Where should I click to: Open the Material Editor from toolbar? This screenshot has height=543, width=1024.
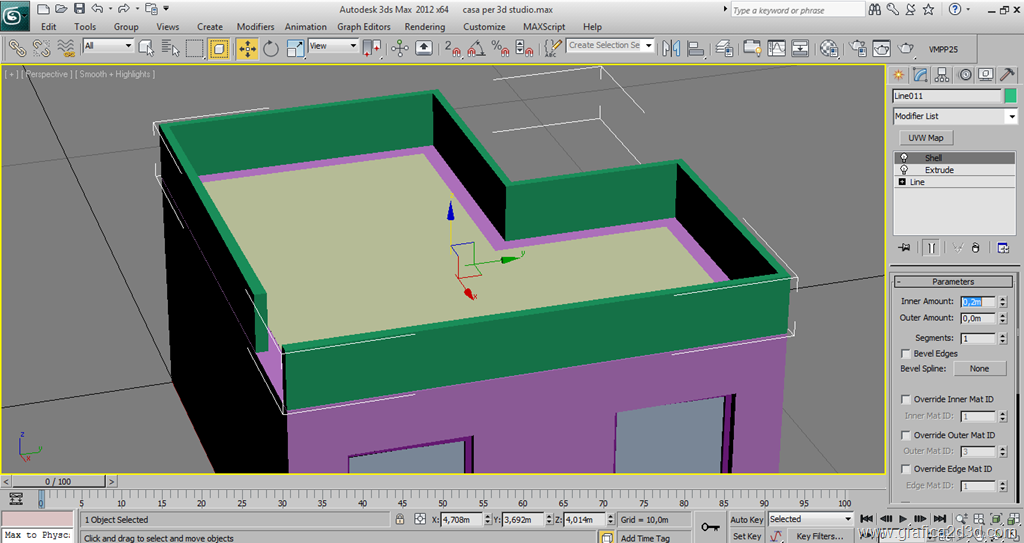829,47
